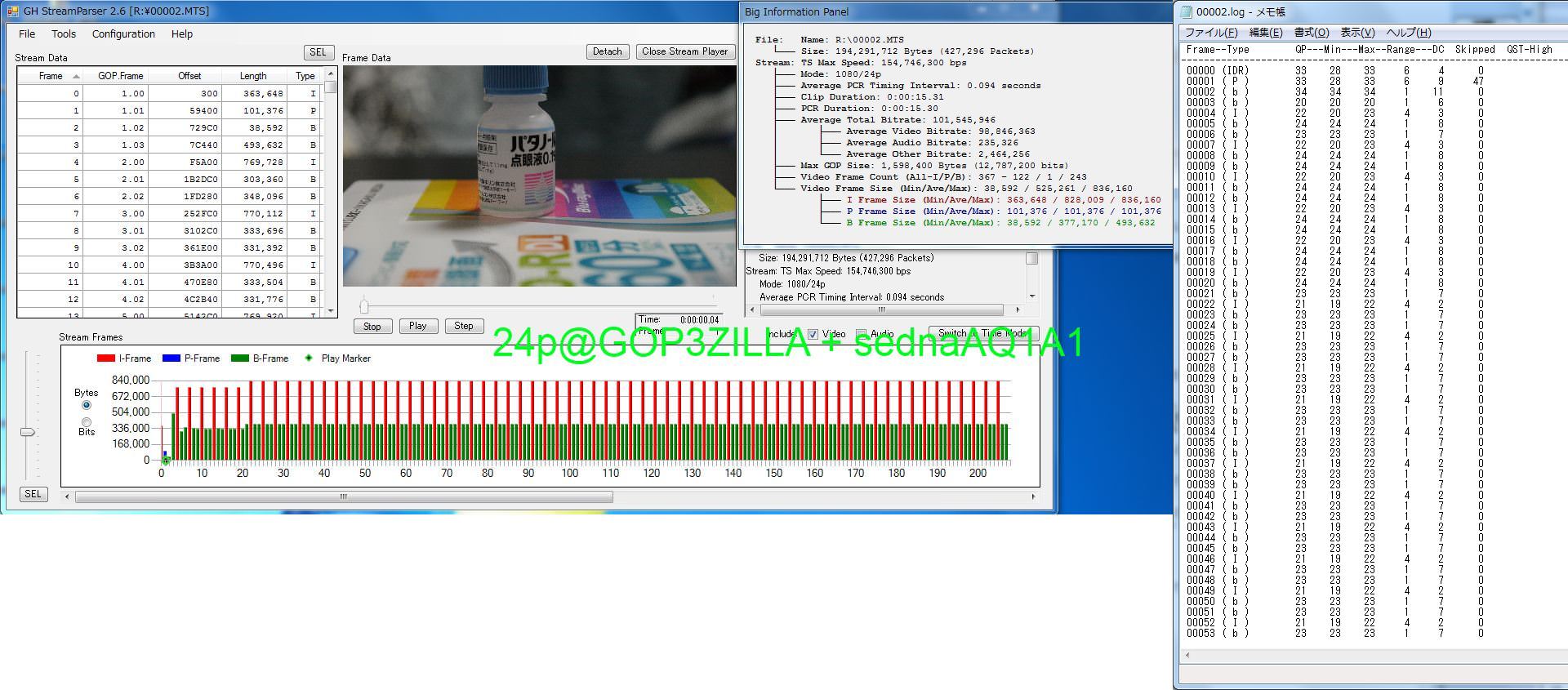The width and height of the screenshot is (1568, 690).
Task: Click the green B-Frame legend swatch
Action: pos(239,358)
